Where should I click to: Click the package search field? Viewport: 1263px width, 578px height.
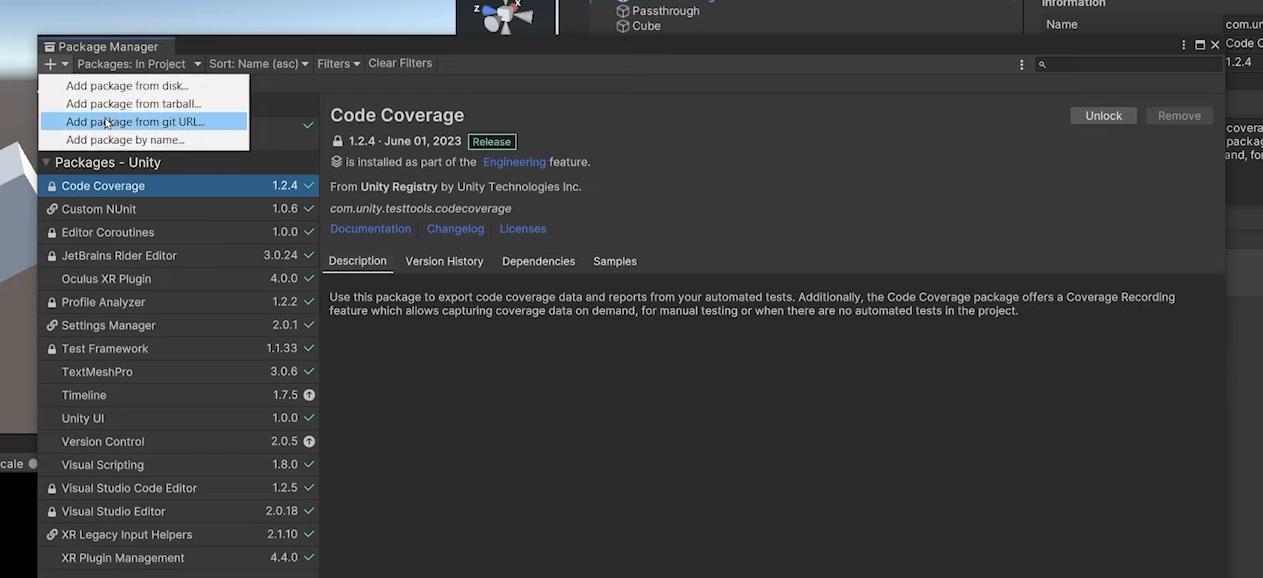point(1128,64)
